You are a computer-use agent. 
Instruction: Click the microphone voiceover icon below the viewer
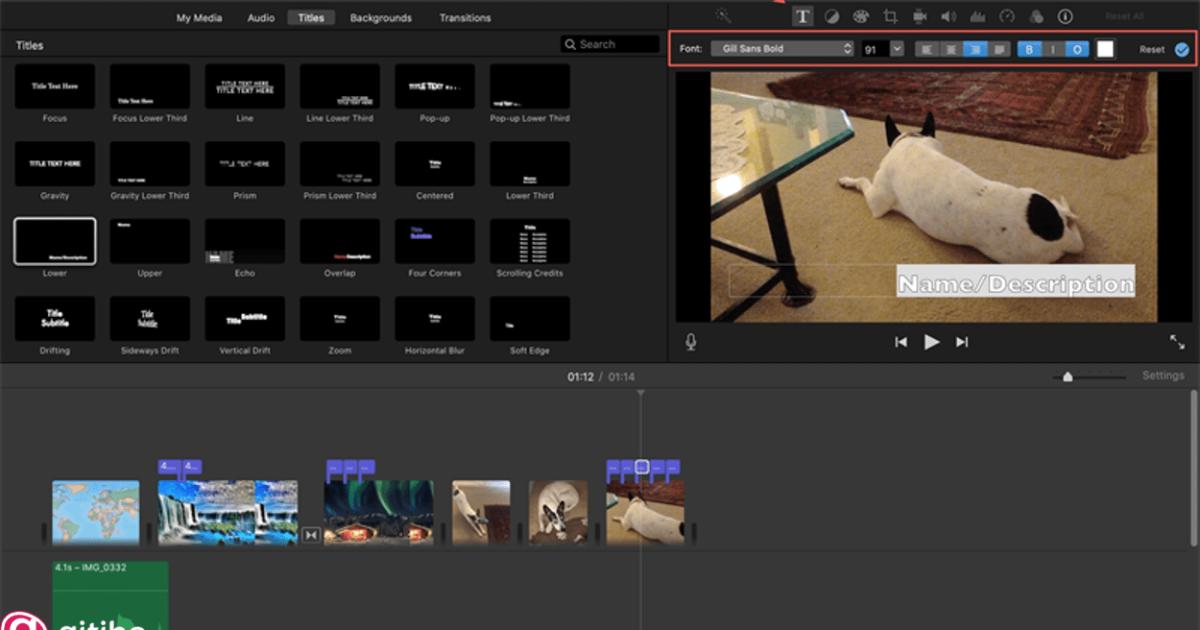point(693,341)
